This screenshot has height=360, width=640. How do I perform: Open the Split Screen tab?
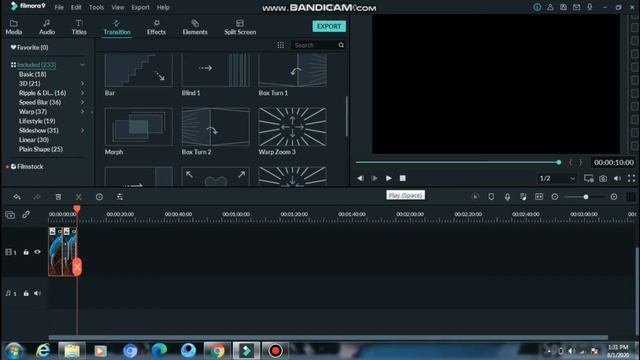coord(240,27)
